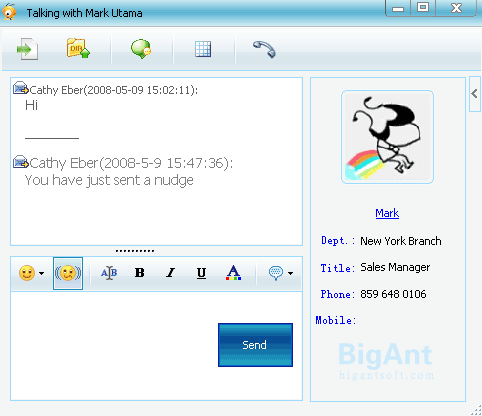
Task: Click Mark's avatar picture
Action: click(387, 137)
